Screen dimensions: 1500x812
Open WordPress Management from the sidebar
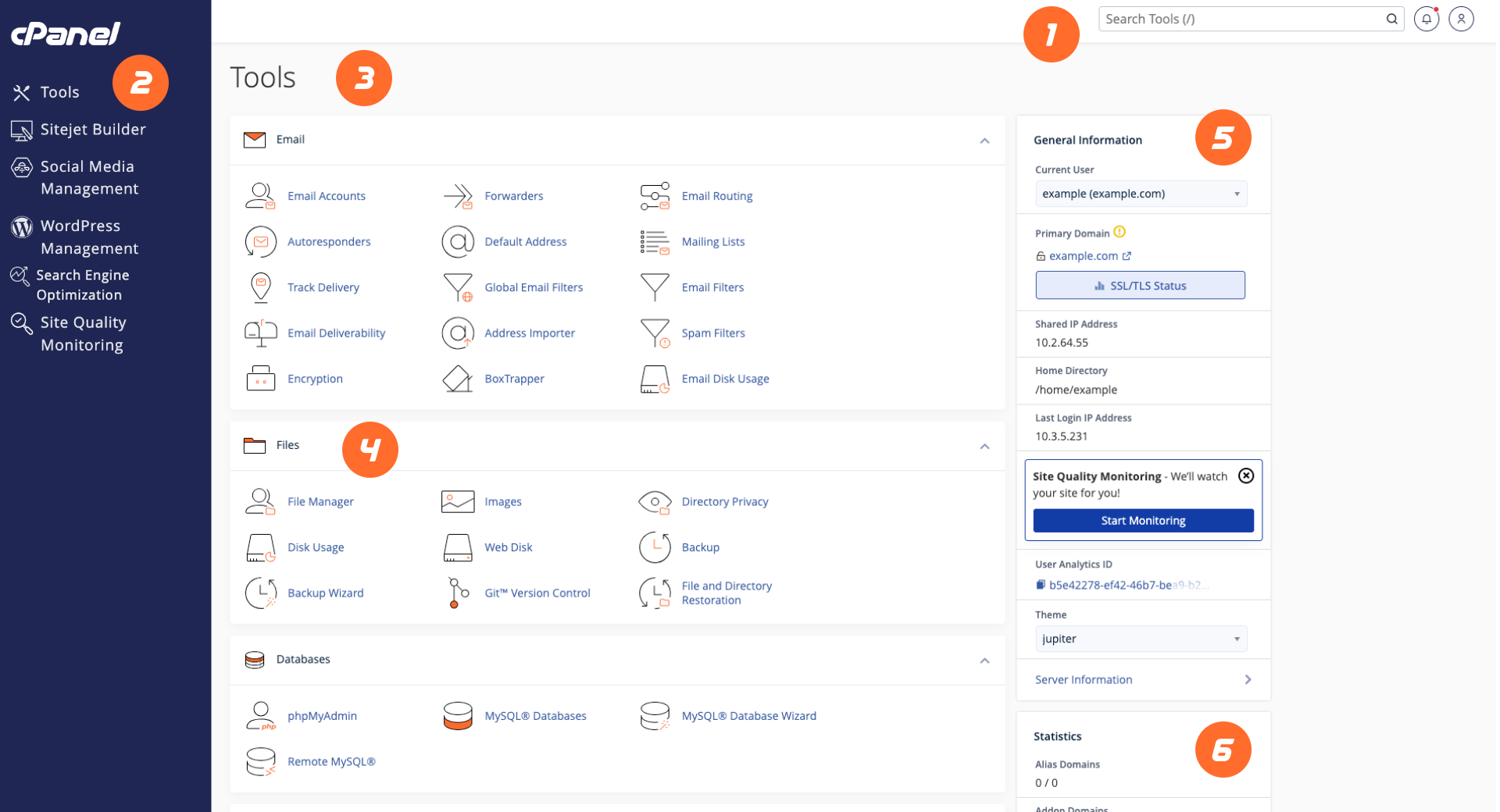pos(89,237)
